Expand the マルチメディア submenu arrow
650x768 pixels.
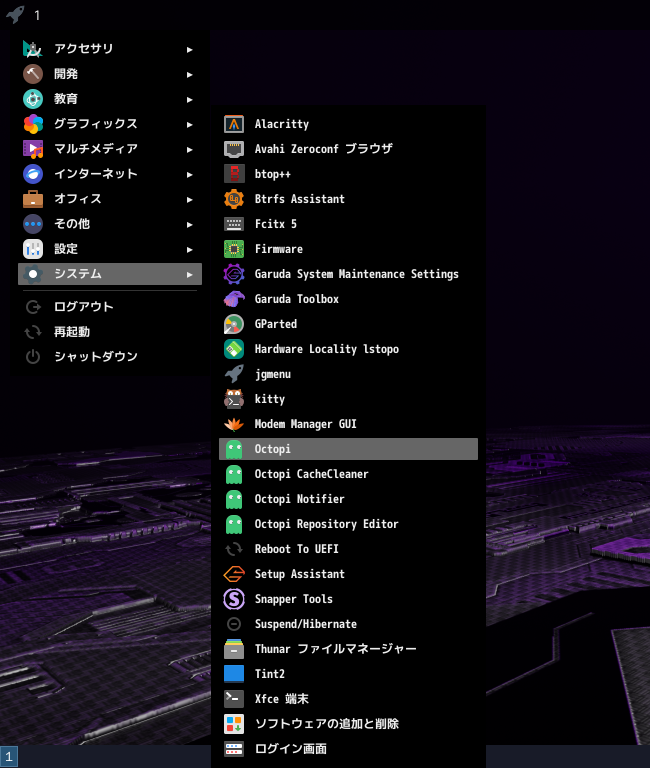[x=190, y=149]
